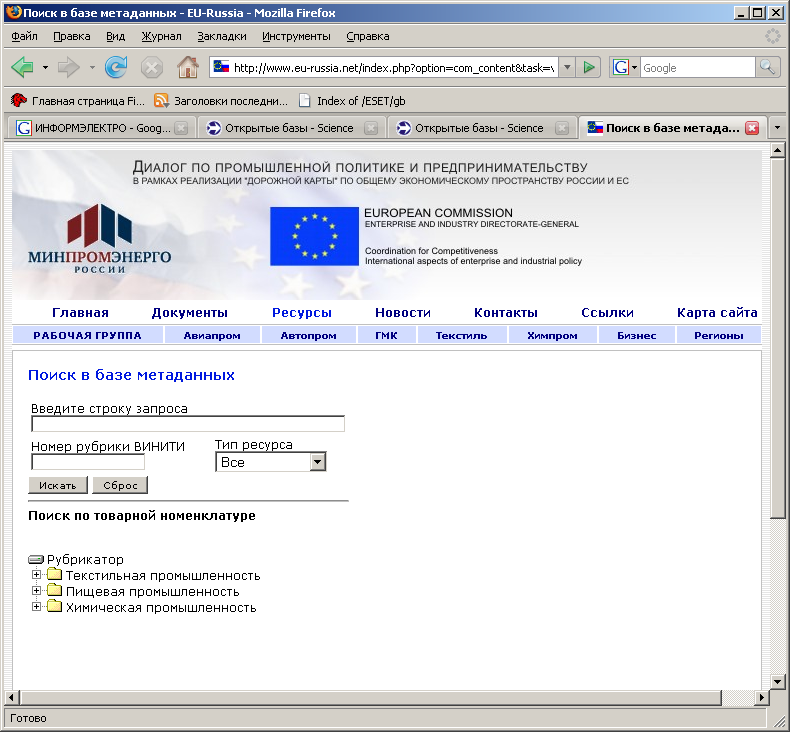Open the Тип ресурса dropdown showing Все
790x732 pixels.
271,461
